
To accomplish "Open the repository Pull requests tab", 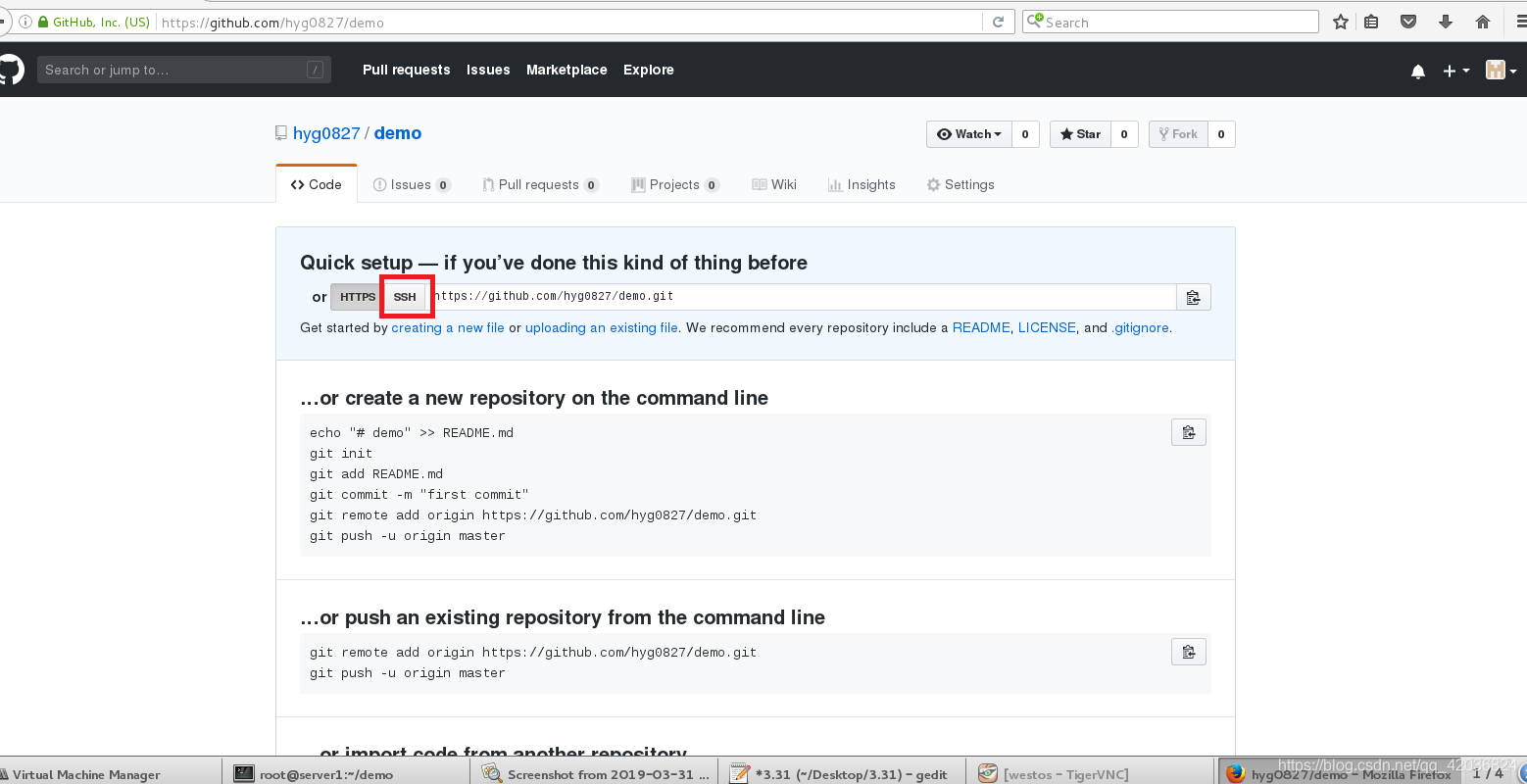I will point(540,184).
